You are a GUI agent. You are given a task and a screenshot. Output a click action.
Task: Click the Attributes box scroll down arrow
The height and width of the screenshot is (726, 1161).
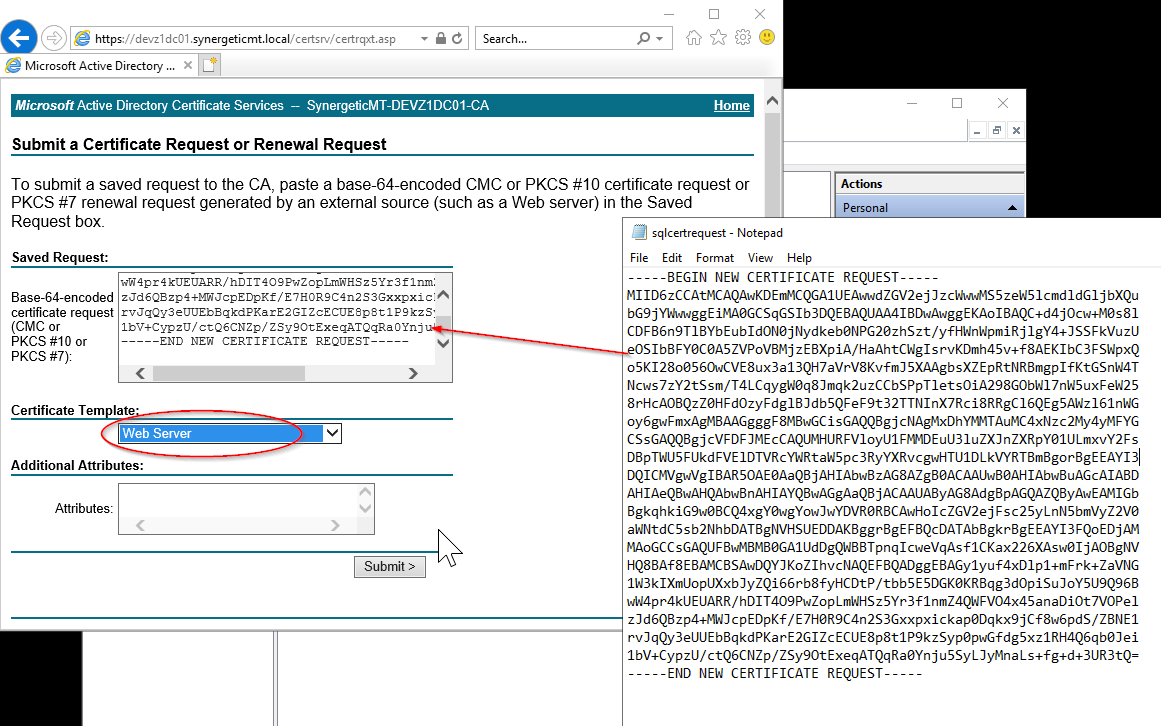(365, 508)
